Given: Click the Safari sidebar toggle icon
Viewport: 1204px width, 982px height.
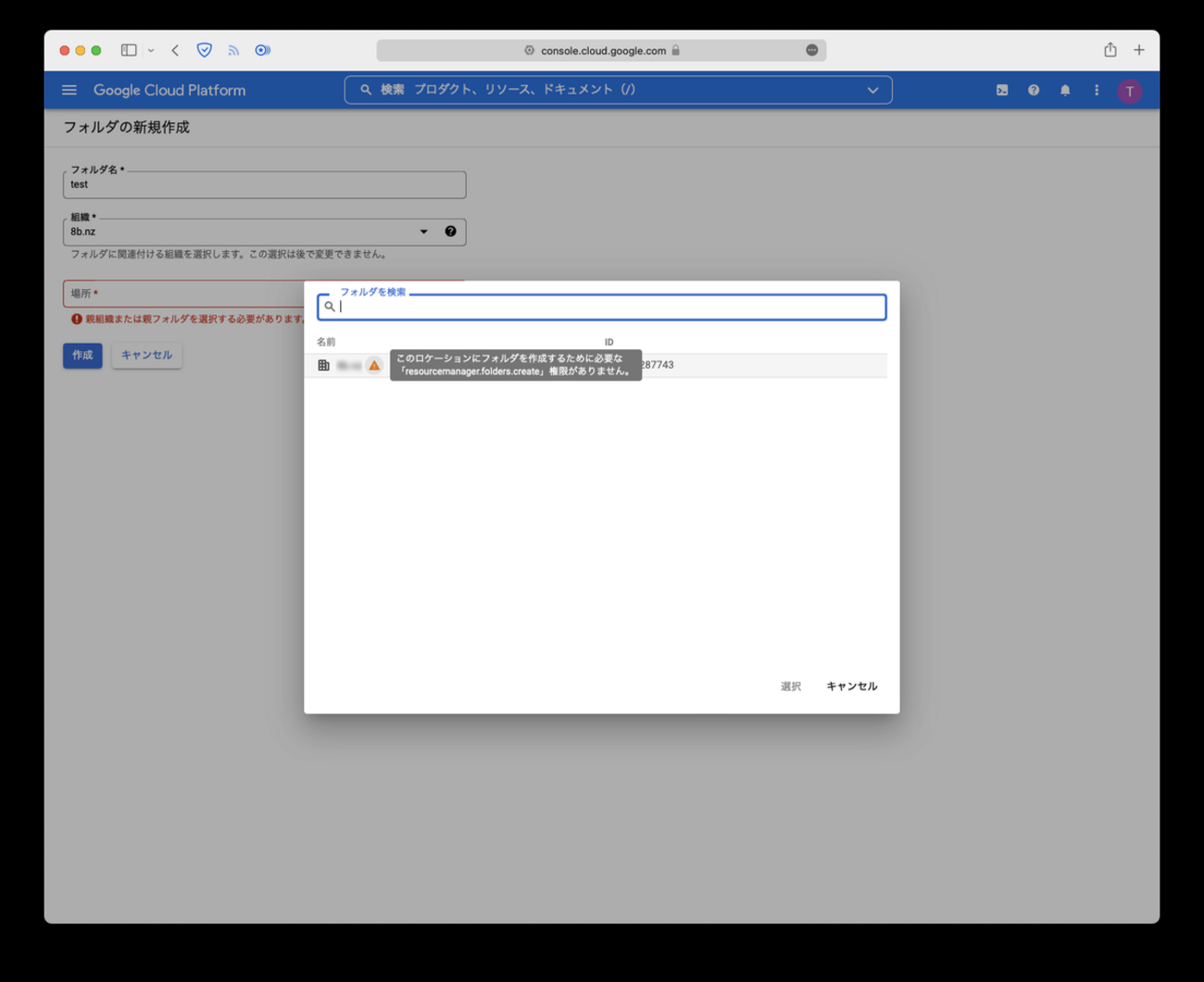Looking at the screenshot, I should pyautogui.click(x=129, y=50).
